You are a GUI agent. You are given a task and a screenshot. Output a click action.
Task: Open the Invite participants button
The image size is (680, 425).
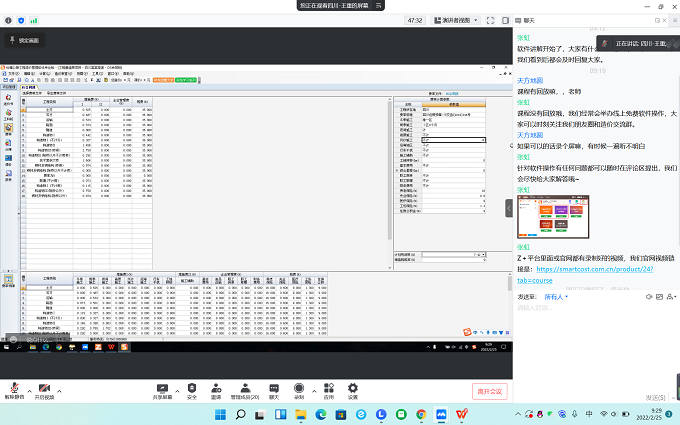pyautogui.click(x=216, y=391)
